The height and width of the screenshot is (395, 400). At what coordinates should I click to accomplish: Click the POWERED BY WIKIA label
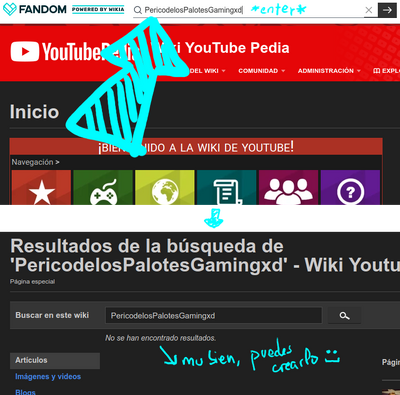click(x=98, y=9)
